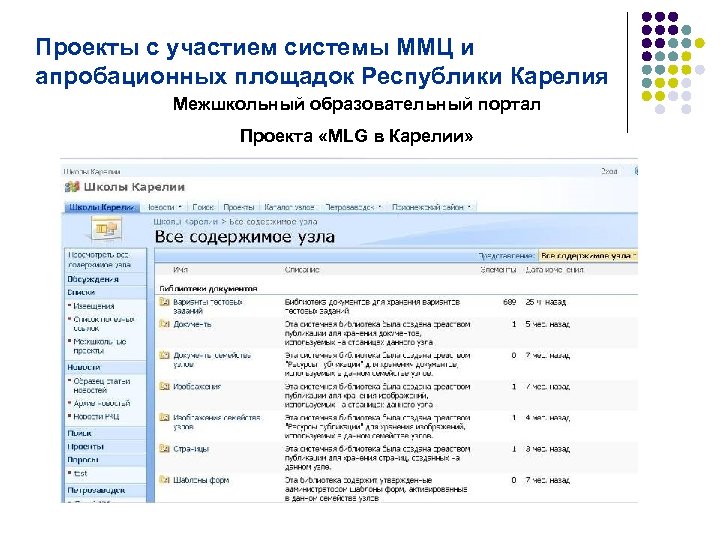This screenshot has height=540, width=720.
Task: Open the Каталог узлов navigation tab
Action: click(289, 207)
